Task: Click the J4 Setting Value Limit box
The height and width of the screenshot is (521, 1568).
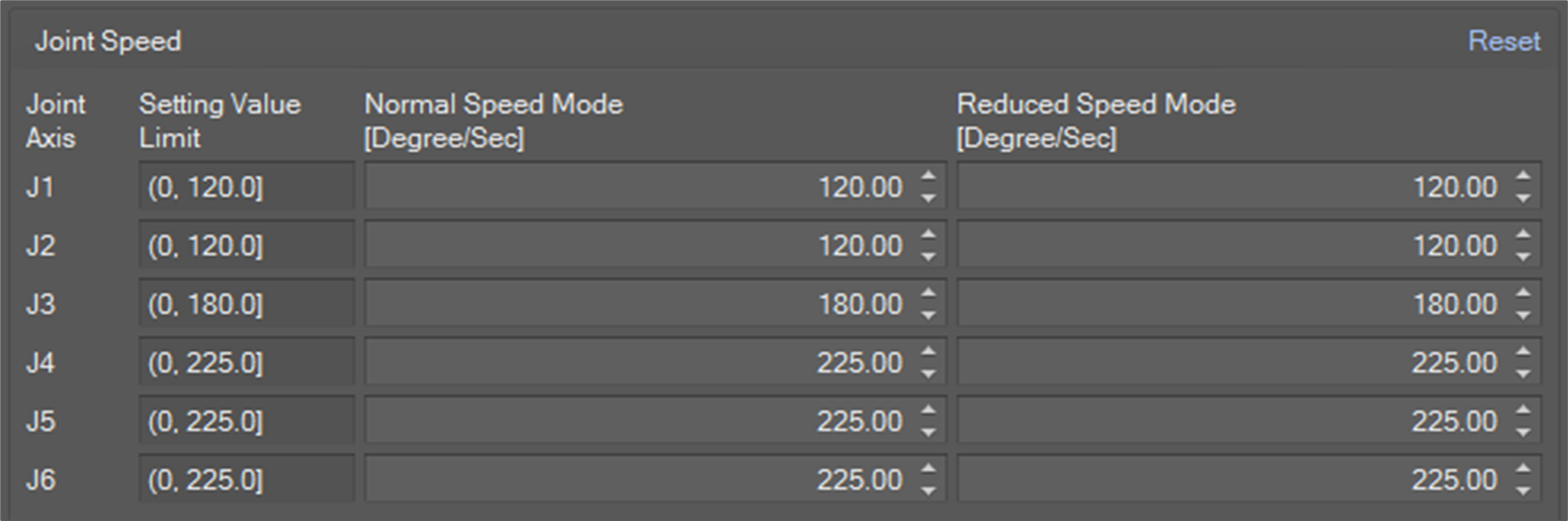Action: tap(246, 362)
